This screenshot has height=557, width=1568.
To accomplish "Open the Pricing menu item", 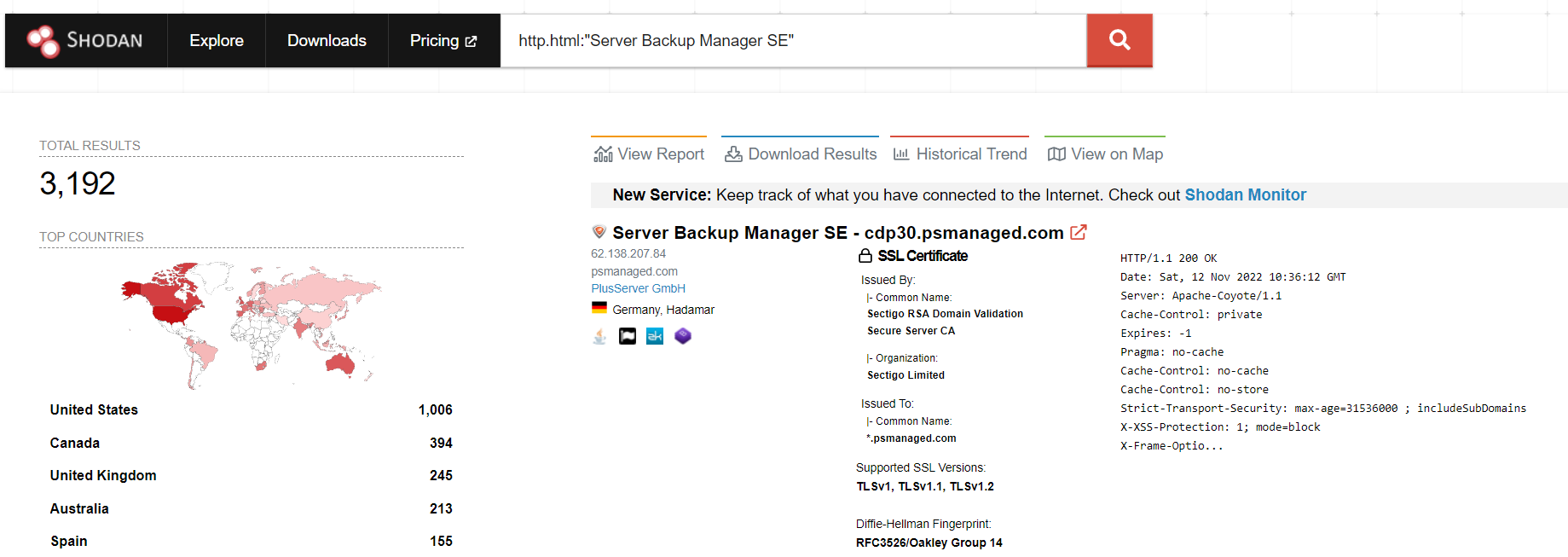I will (443, 40).
